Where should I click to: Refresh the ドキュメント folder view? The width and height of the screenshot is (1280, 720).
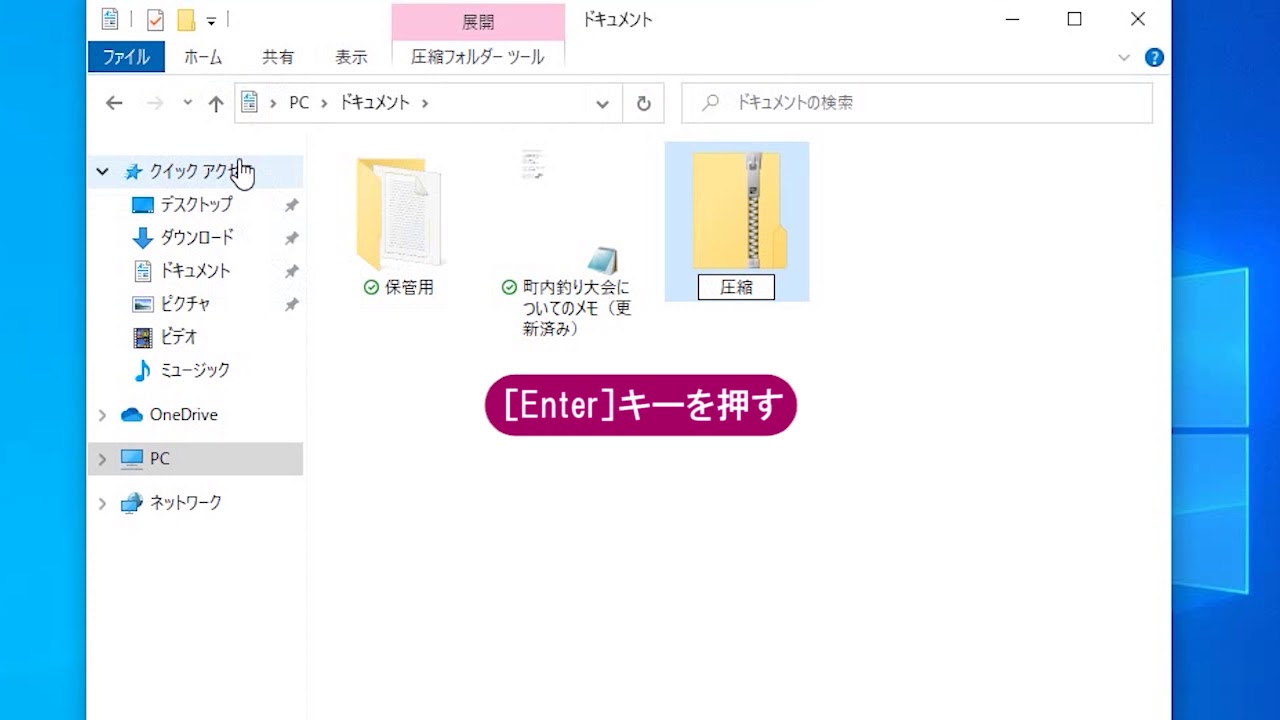(x=643, y=103)
